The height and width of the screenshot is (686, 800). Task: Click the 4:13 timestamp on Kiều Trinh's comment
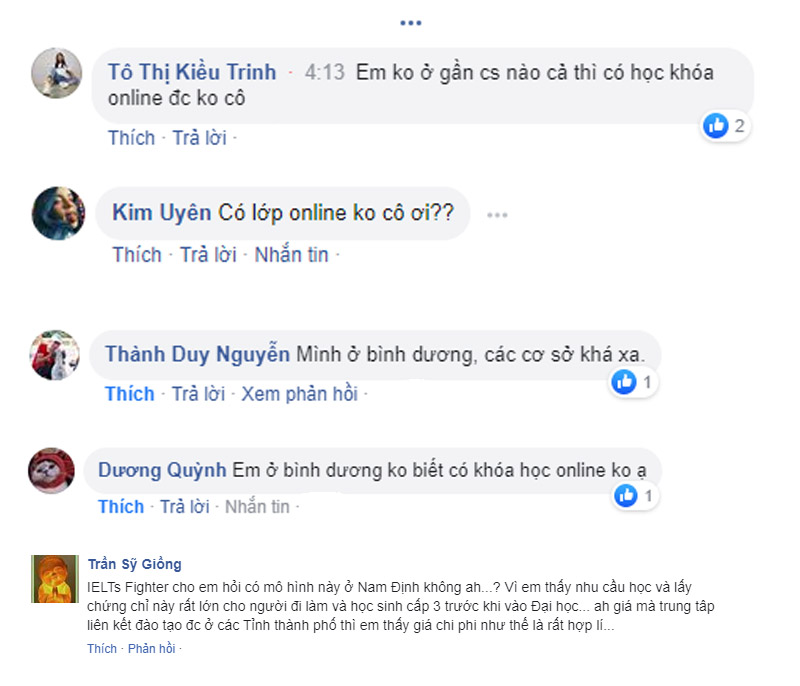[324, 73]
